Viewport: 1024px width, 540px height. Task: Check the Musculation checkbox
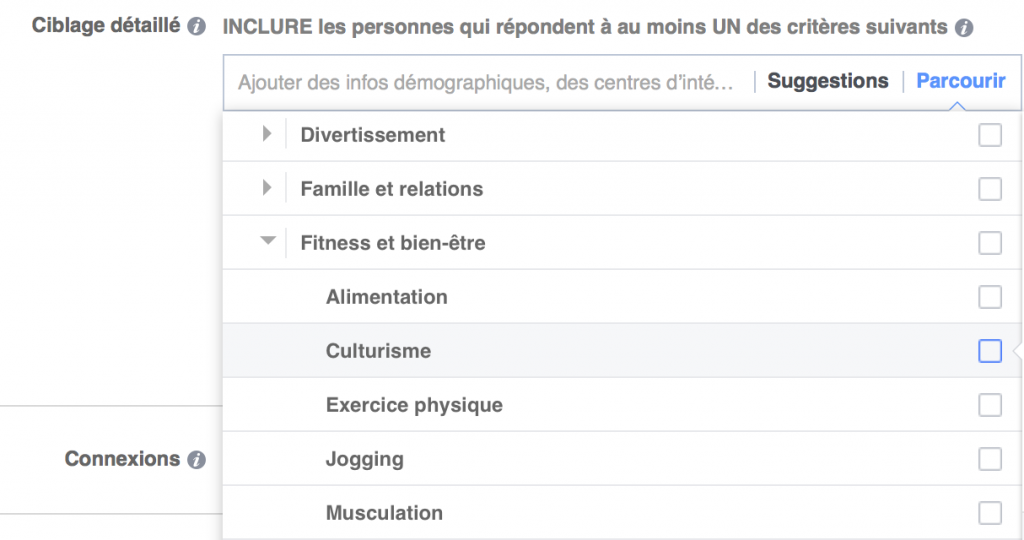pos(990,513)
